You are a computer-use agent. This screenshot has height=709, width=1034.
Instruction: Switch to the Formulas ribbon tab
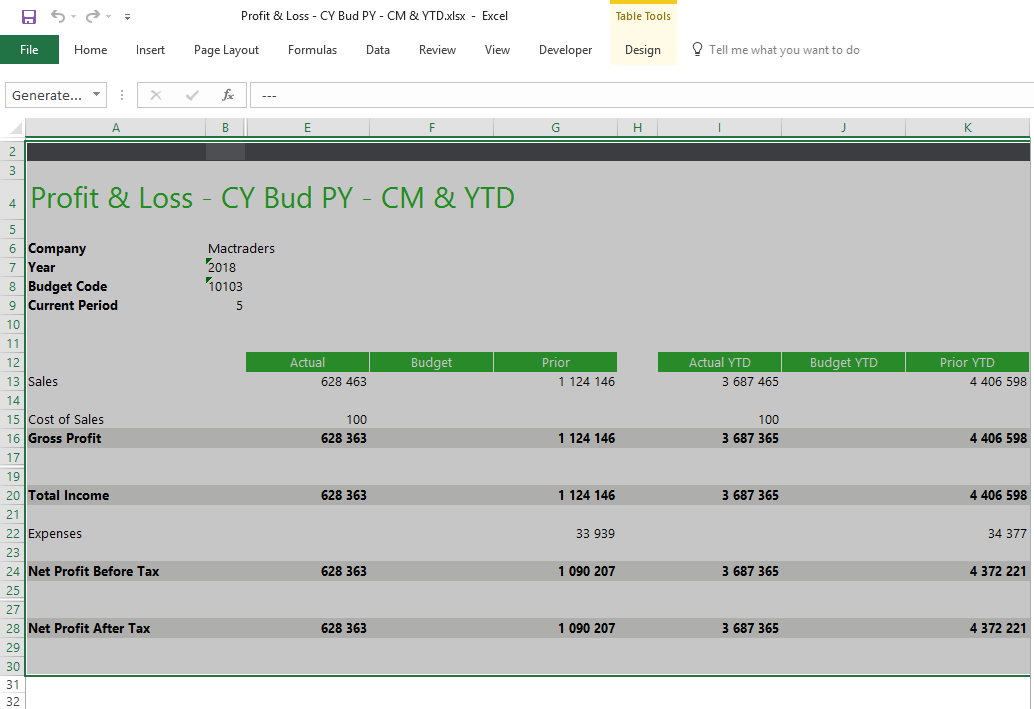click(312, 50)
